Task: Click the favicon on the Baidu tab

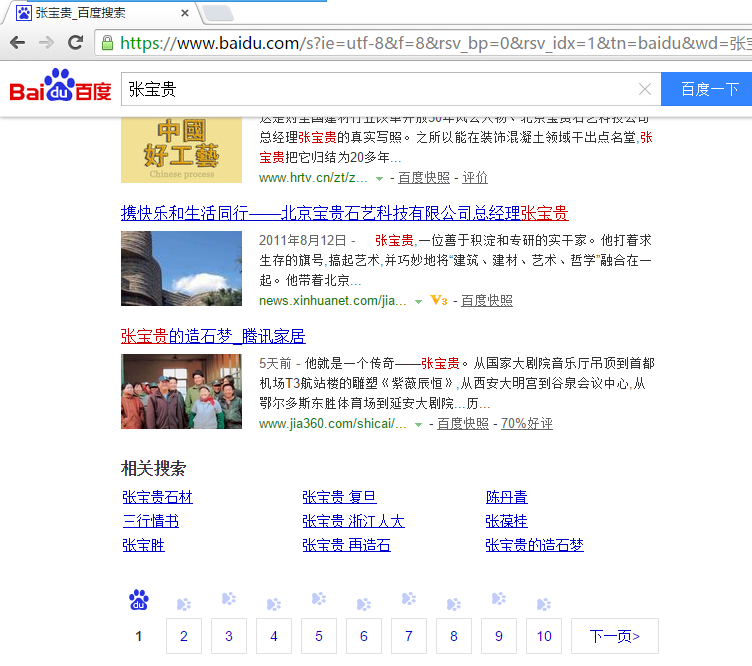Action: (24, 13)
